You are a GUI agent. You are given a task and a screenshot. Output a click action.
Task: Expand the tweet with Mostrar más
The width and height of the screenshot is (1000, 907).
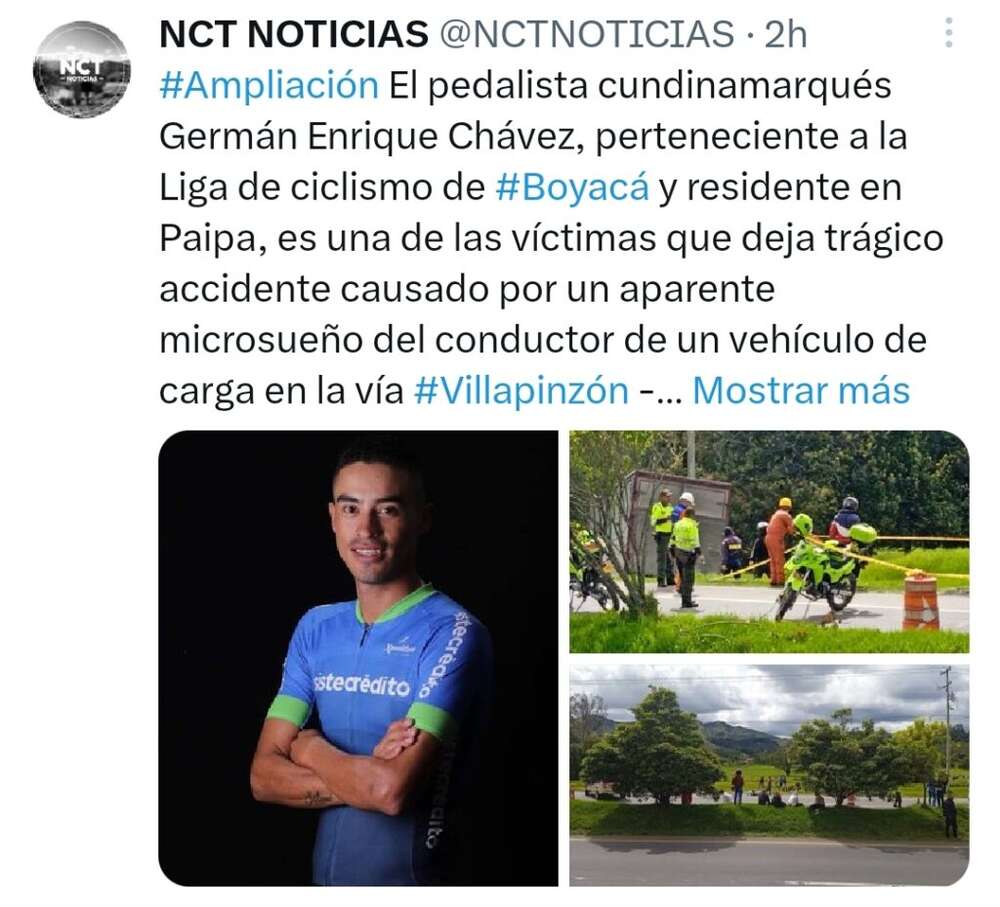pyautogui.click(x=801, y=390)
